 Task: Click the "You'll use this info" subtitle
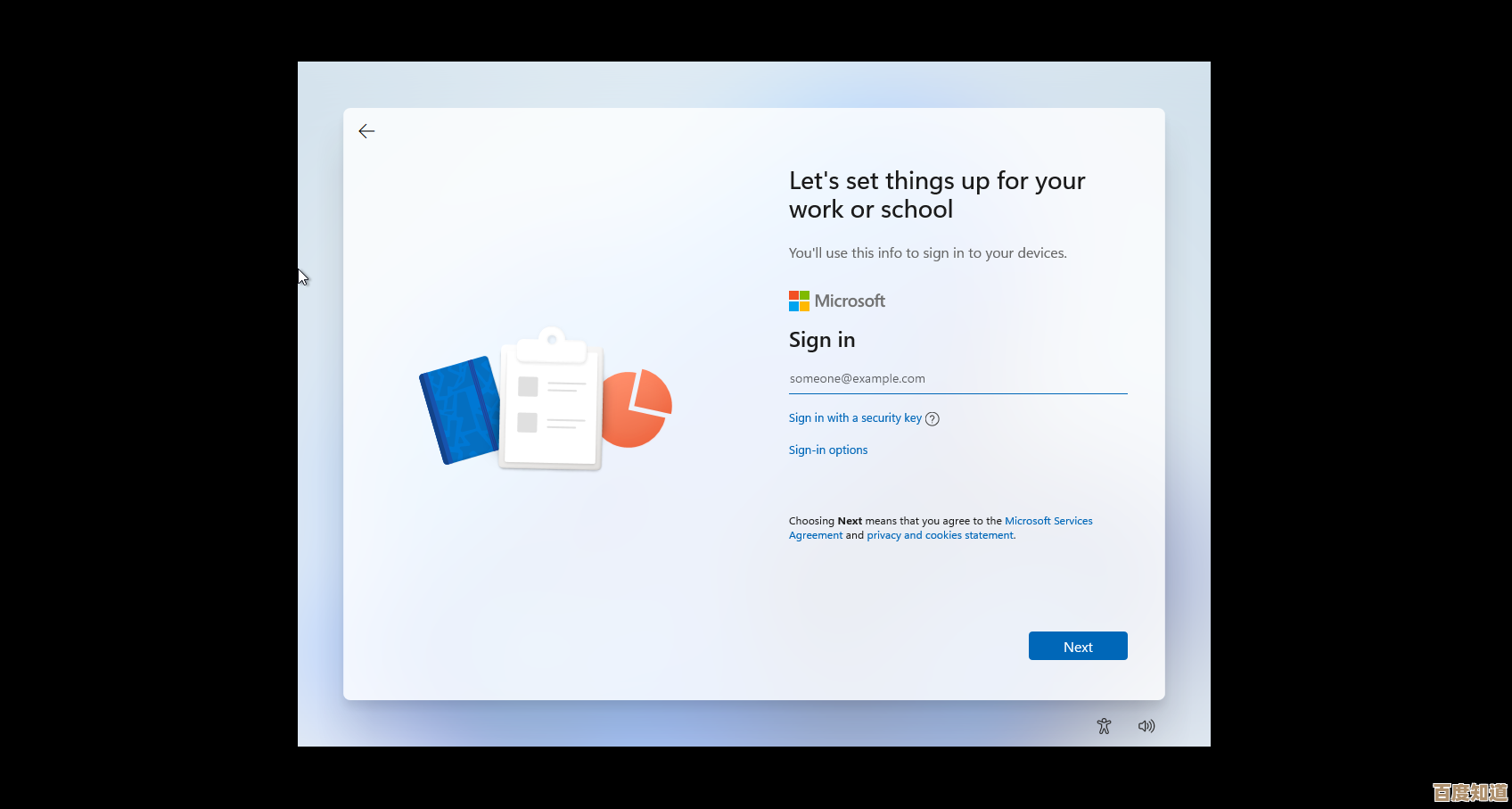(927, 253)
